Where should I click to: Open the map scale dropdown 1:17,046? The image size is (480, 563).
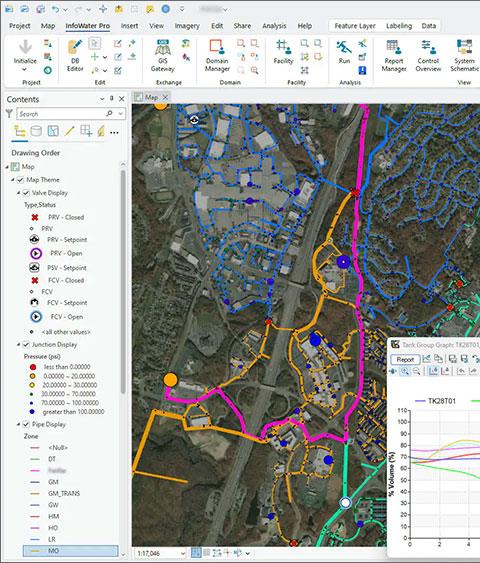[182, 553]
